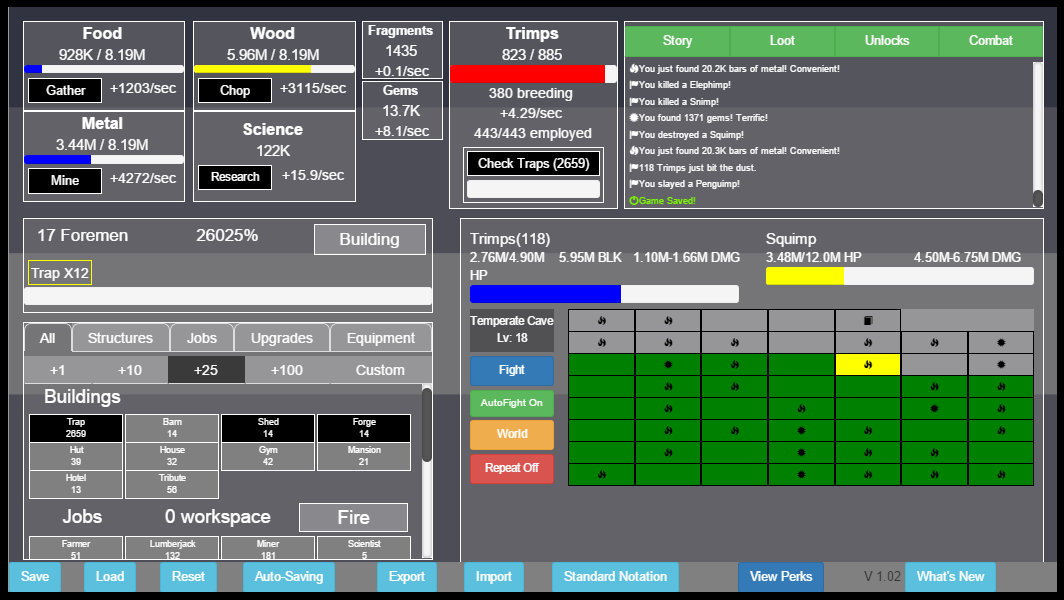This screenshot has height=600, width=1064.
Task: Toggle the Auto-Saving option
Action: pyautogui.click(x=289, y=577)
